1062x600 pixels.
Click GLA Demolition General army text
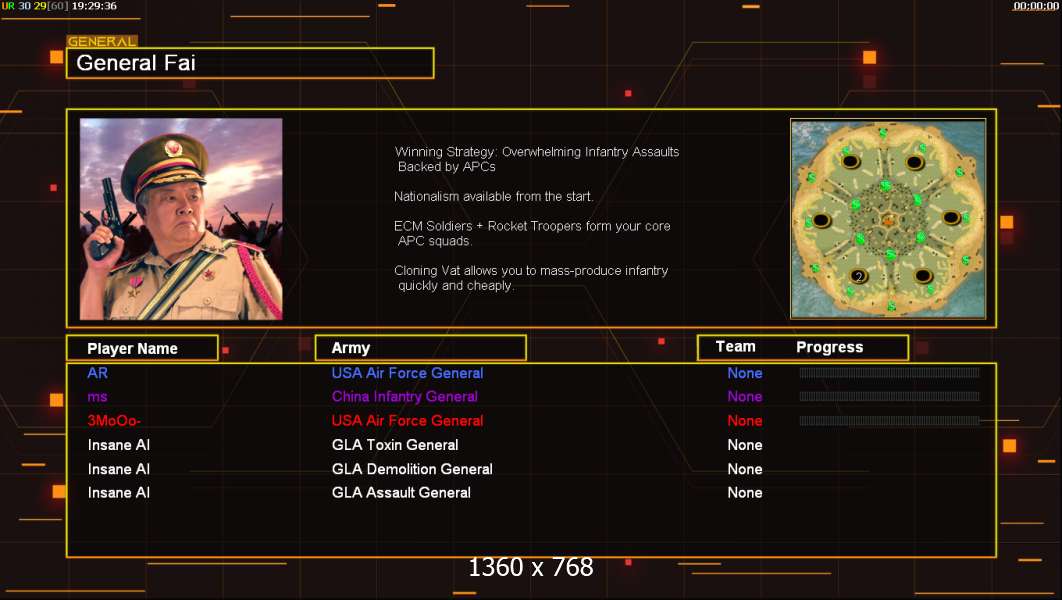tap(412, 469)
